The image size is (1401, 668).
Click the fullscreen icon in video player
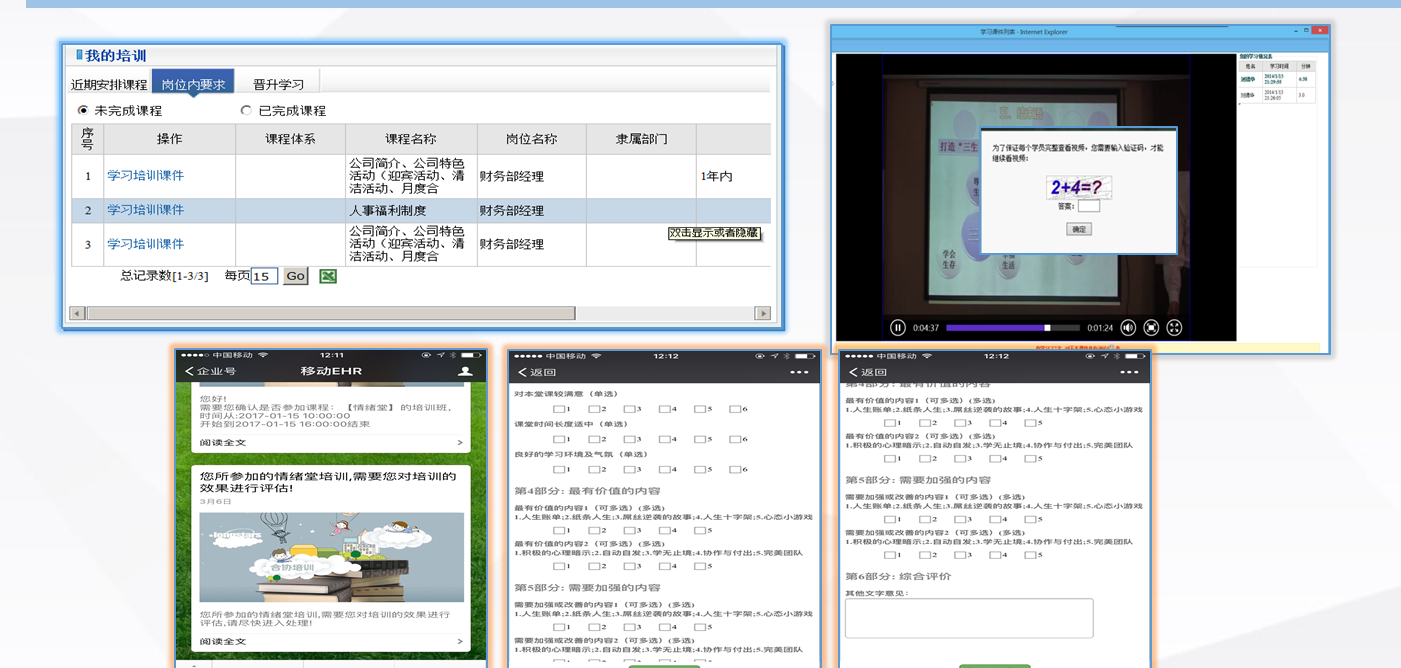point(1174,328)
